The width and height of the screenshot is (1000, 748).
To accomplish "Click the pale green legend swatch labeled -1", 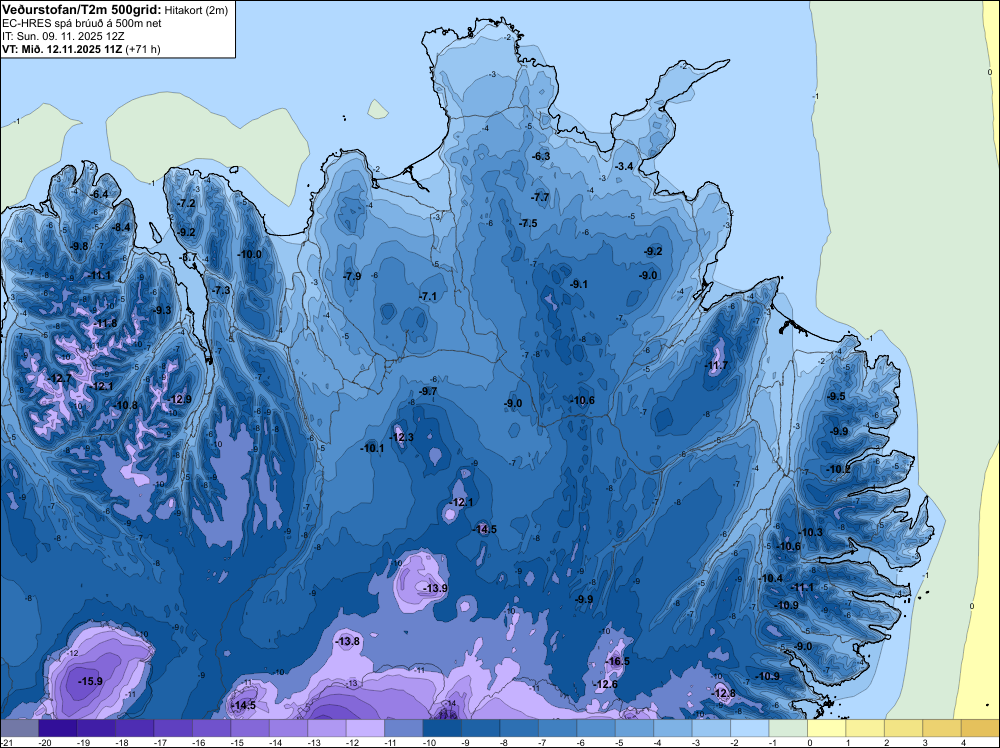I will point(788,729).
